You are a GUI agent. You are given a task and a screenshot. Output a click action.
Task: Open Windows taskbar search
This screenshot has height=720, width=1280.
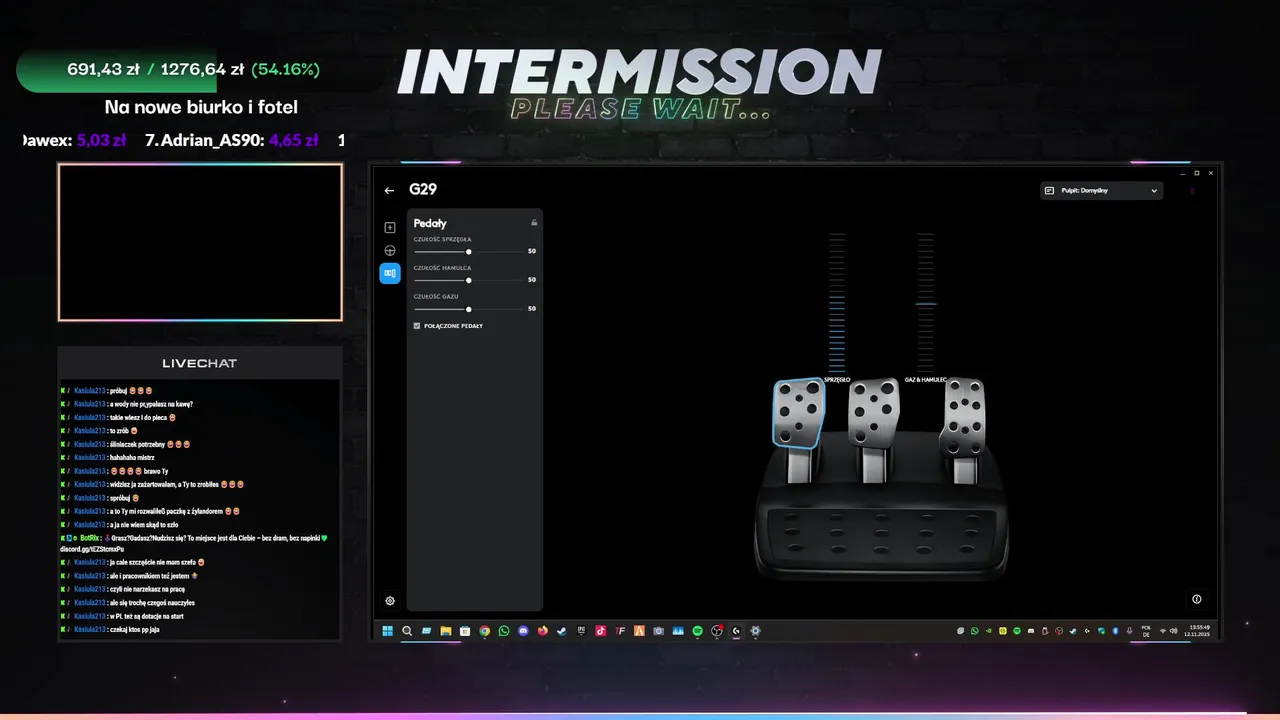[x=407, y=631]
